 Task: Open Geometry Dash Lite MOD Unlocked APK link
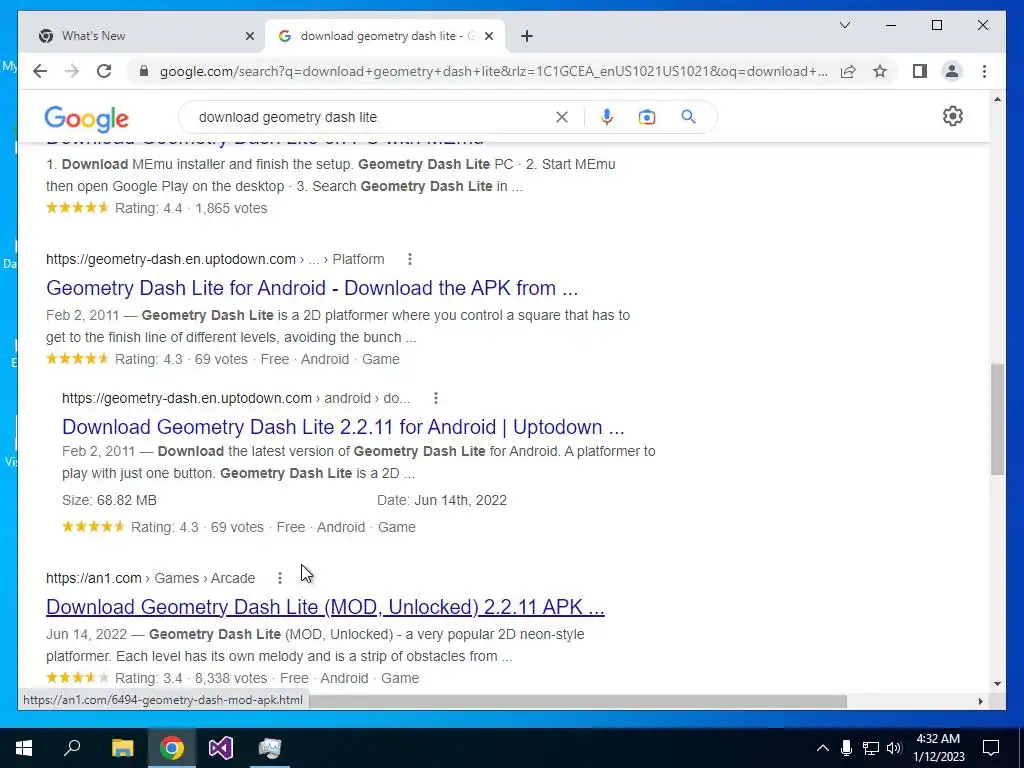tap(325, 607)
